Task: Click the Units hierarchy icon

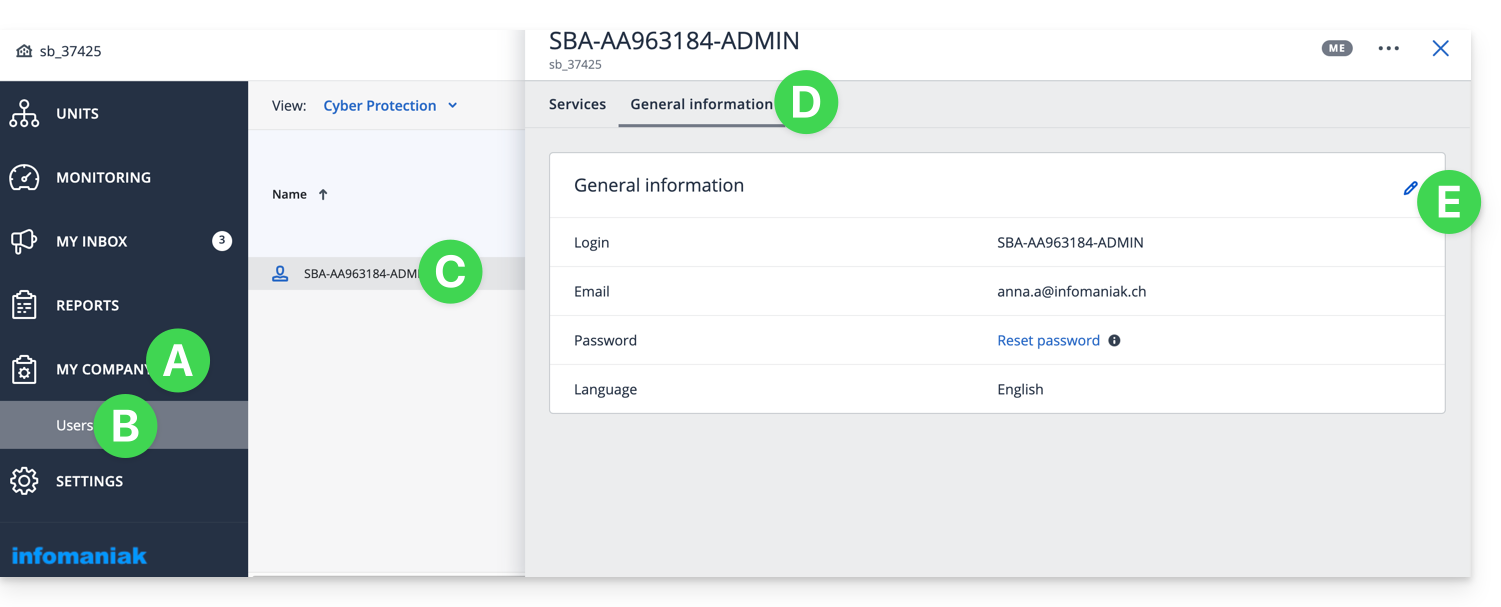Action: (x=24, y=114)
